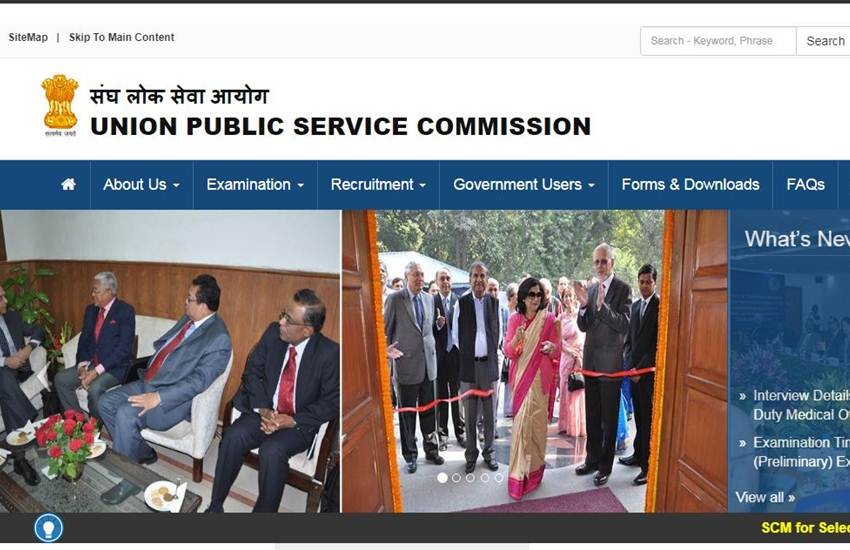Open the lightbulb icon in bottom bar
850x550 pixels.
[49, 527]
